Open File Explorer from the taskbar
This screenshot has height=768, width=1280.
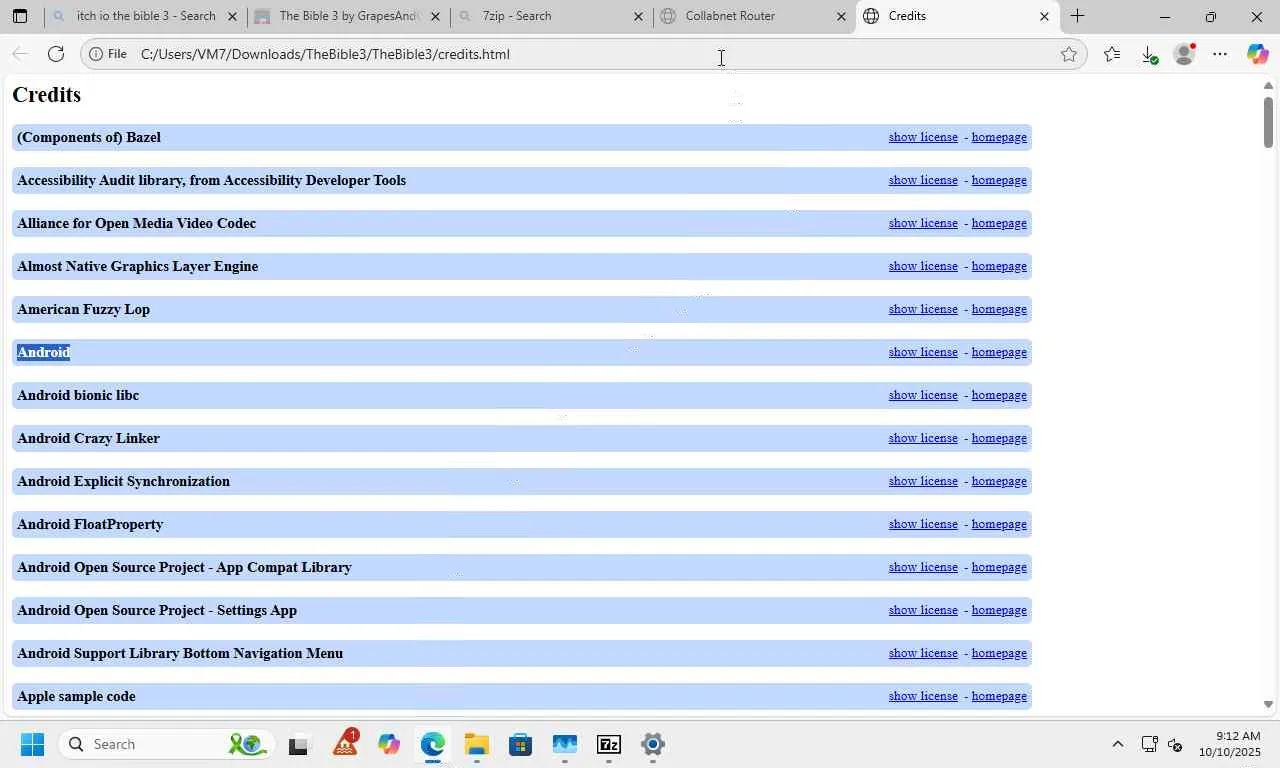(x=476, y=744)
